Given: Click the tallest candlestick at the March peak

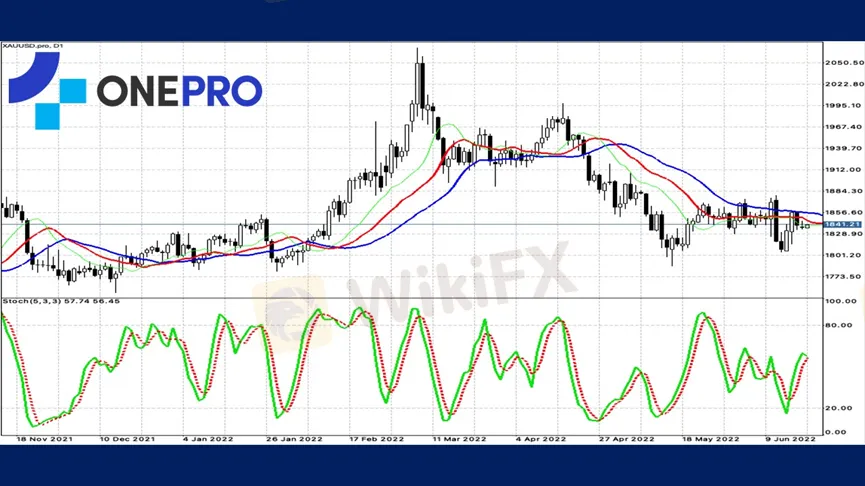Looking at the screenshot, I should point(419,82).
